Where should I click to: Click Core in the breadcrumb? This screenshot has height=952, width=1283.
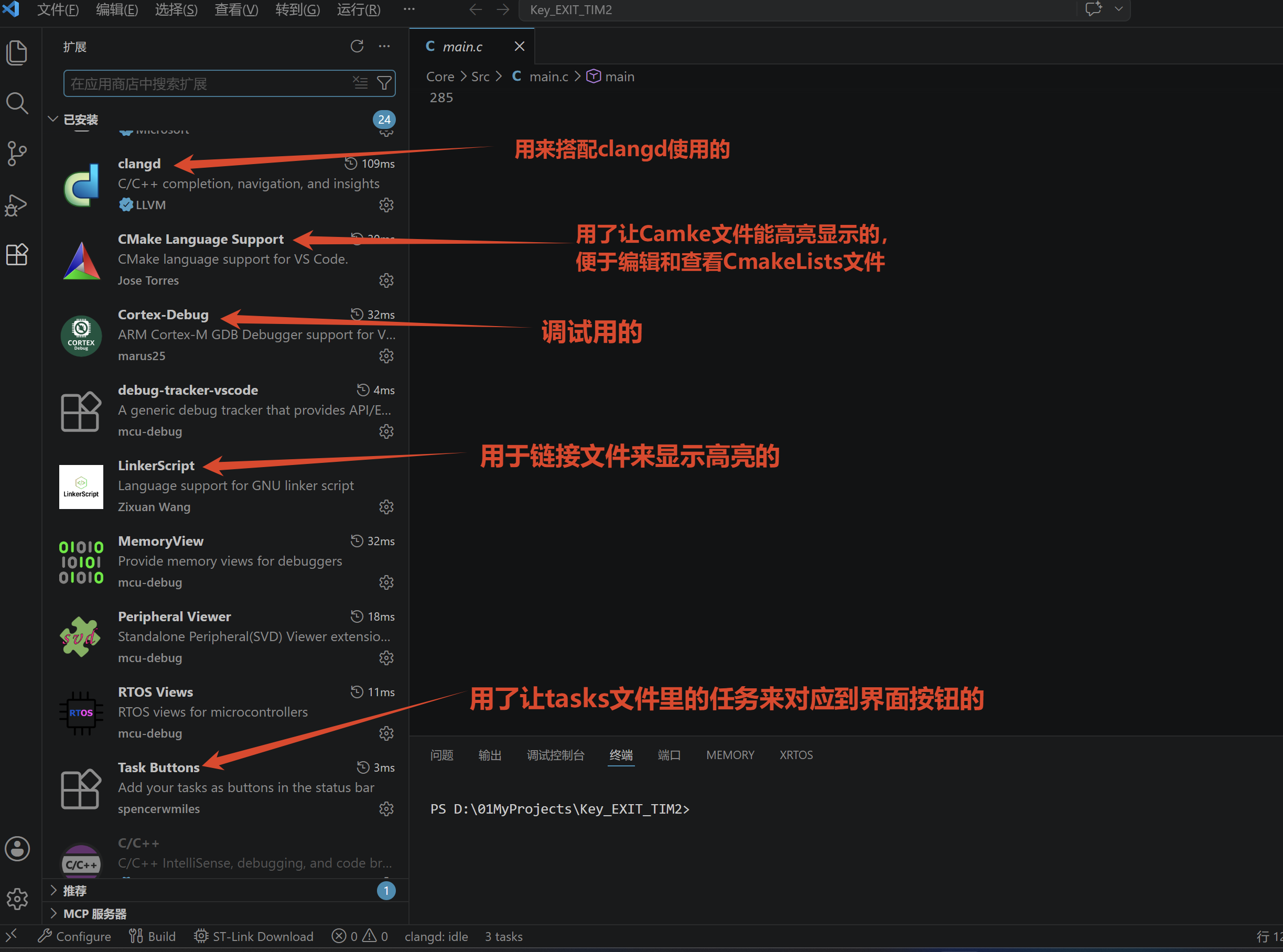coord(440,77)
